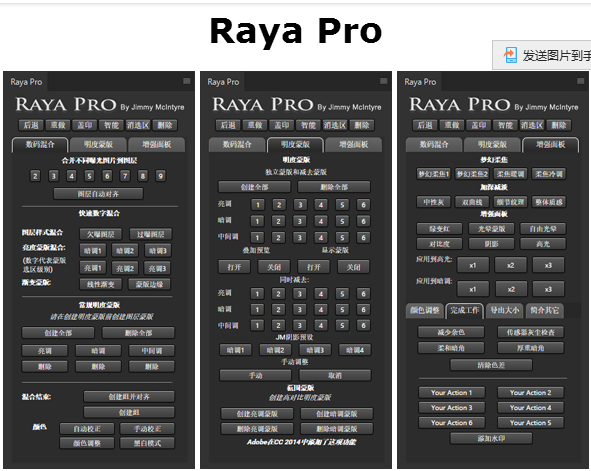Select exposure count 9 in merge row
The height and width of the screenshot is (471, 591).
pos(161,176)
